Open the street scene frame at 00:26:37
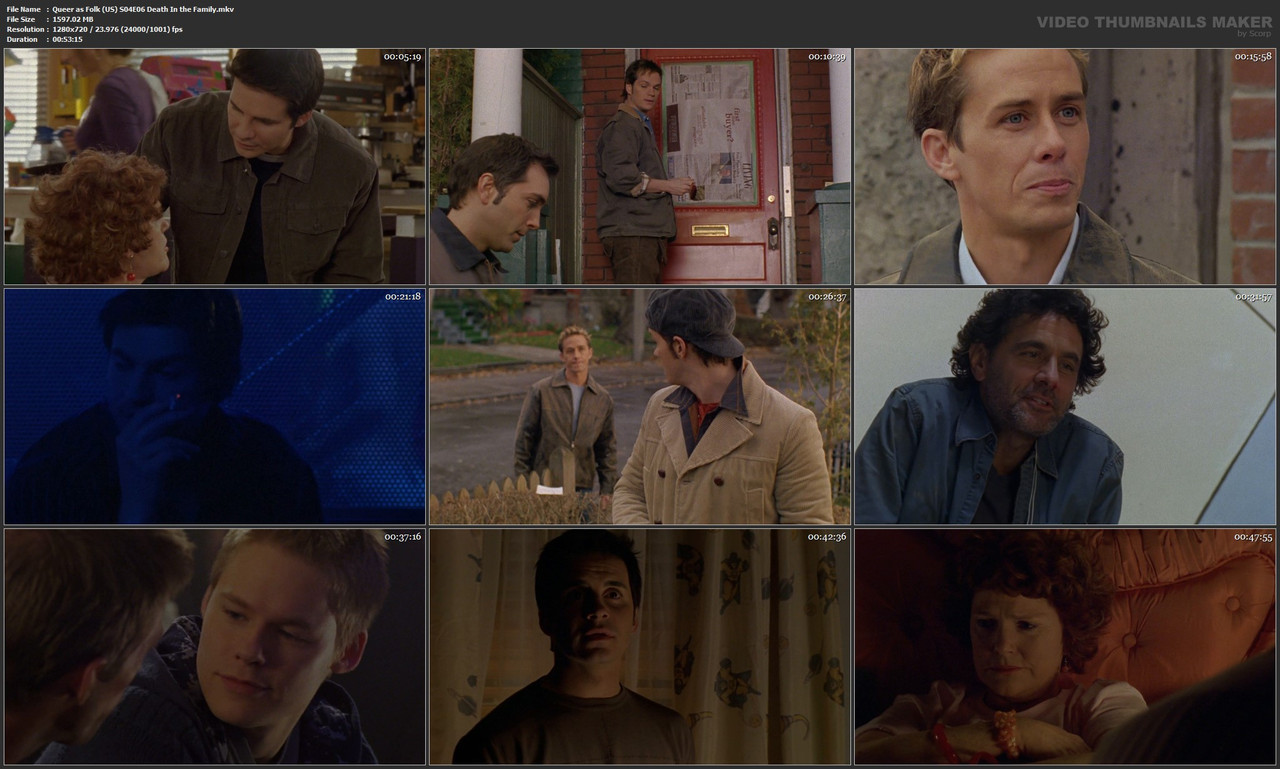The width and height of the screenshot is (1280, 769). [x=640, y=407]
